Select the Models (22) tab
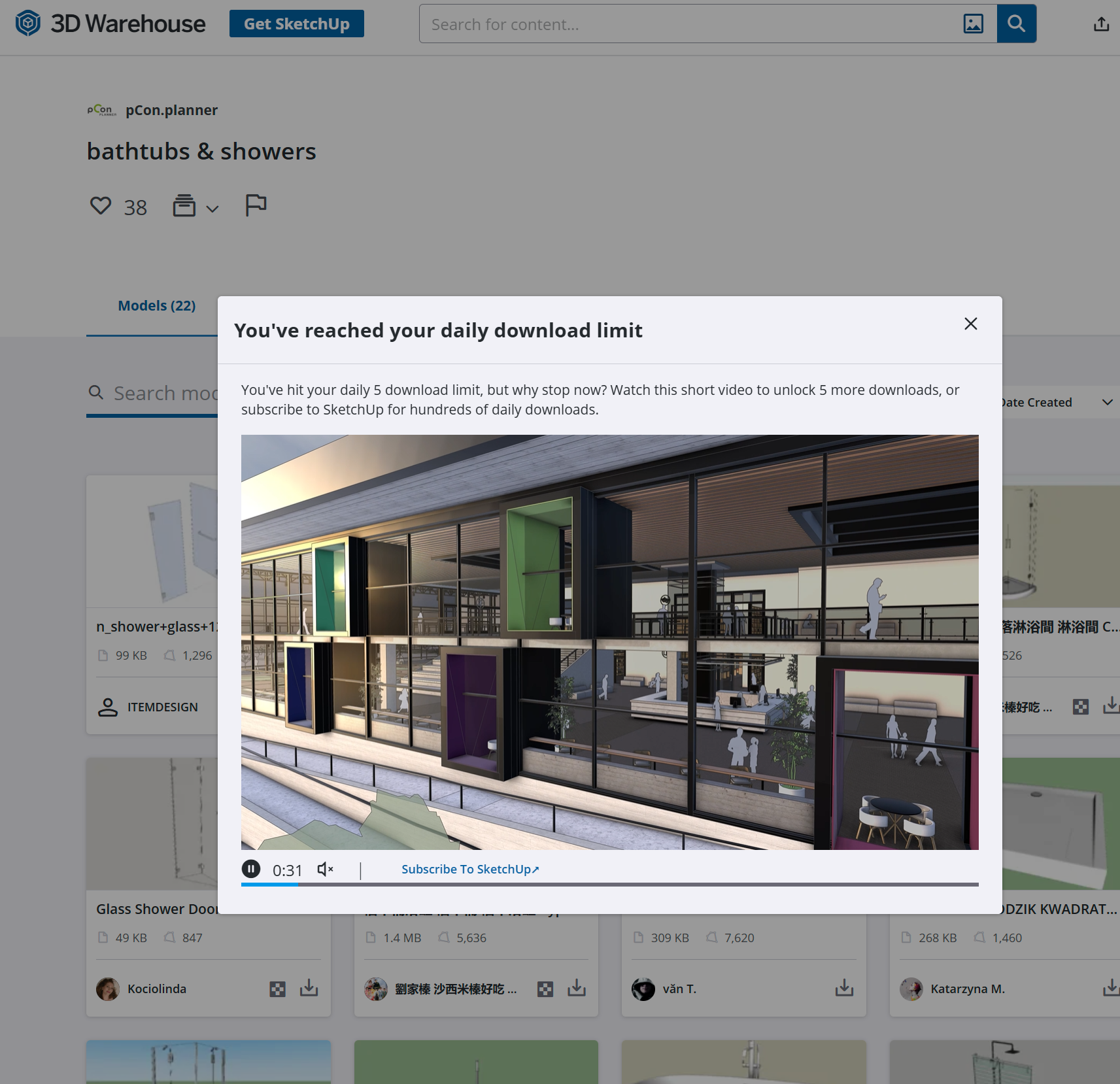The image size is (1120, 1084). pos(156,305)
